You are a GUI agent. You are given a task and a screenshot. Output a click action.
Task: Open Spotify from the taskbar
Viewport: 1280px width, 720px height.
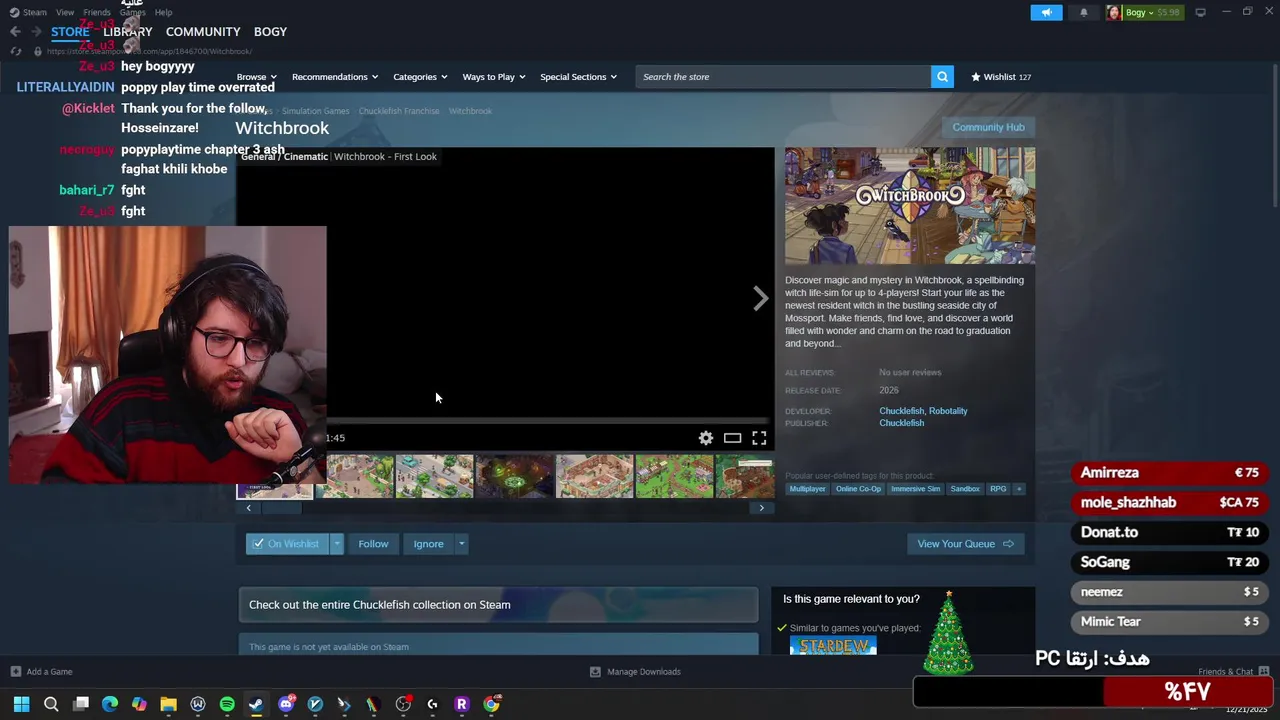[227, 704]
